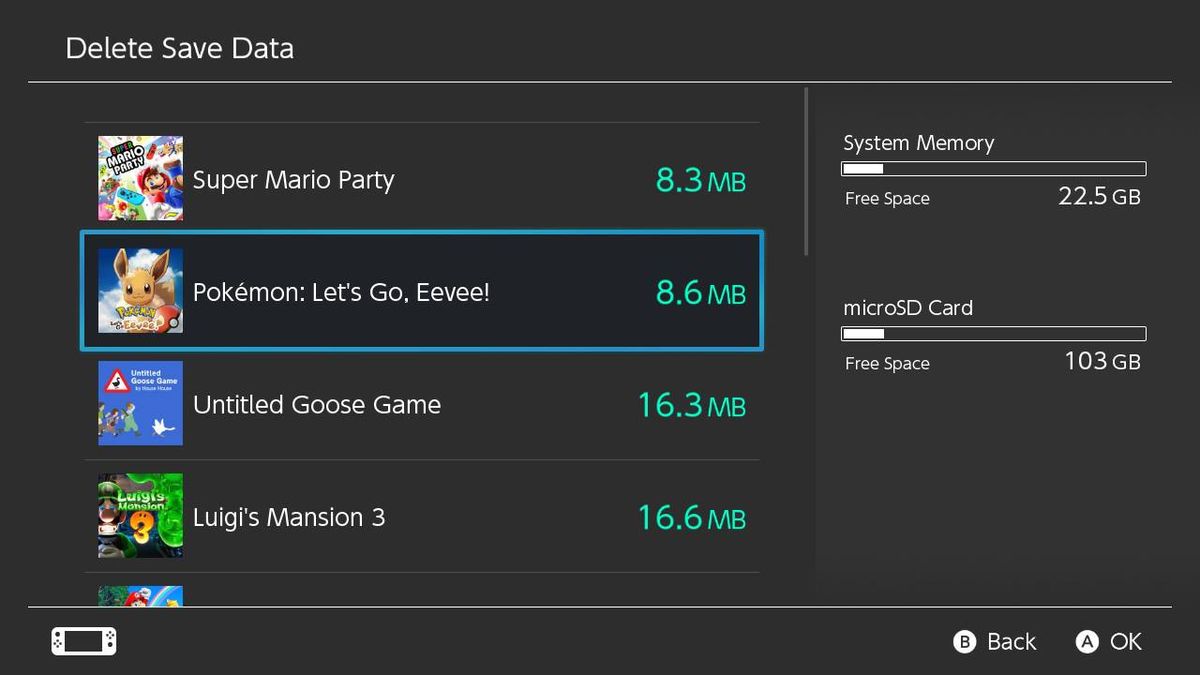Click the Delete Save Data heading
Image resolution: width=1200 pixels, height=675 pixels.
tap(180, 48)
